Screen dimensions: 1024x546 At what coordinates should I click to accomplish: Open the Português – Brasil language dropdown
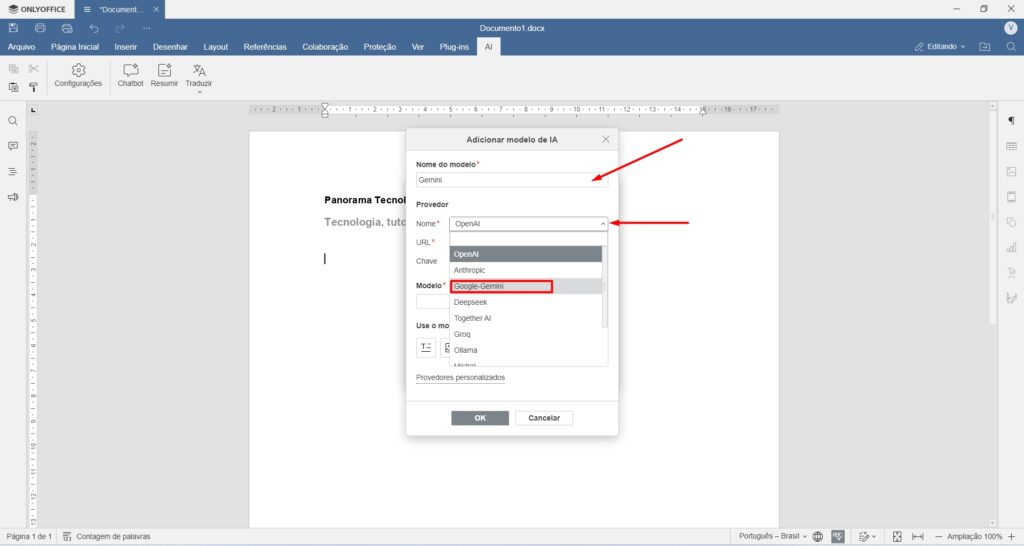click(773, 536)
